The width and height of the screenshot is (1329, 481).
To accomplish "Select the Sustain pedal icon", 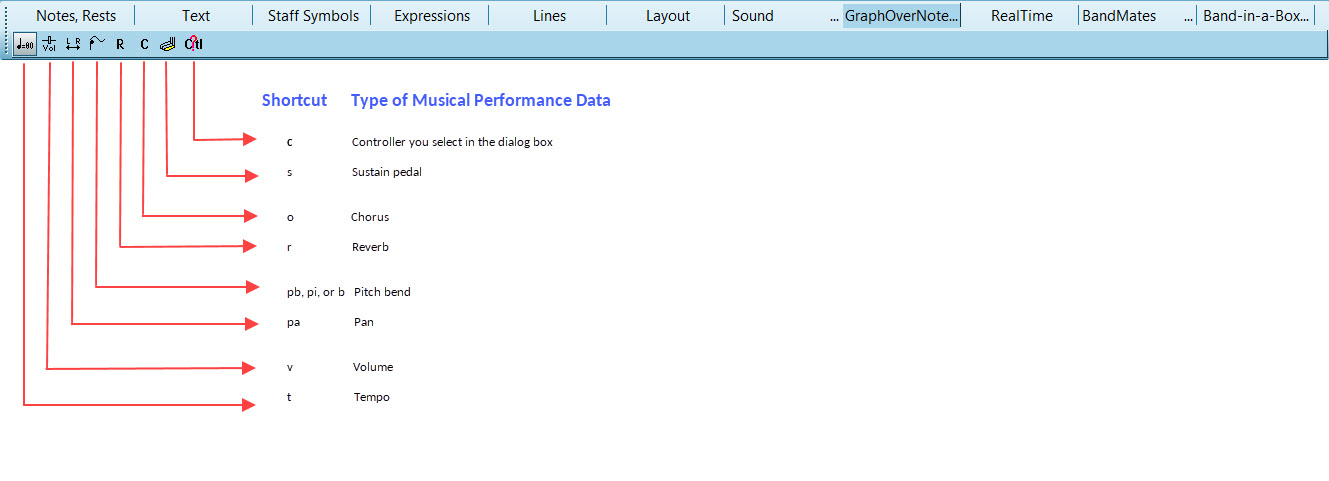I will pos(168,44).
